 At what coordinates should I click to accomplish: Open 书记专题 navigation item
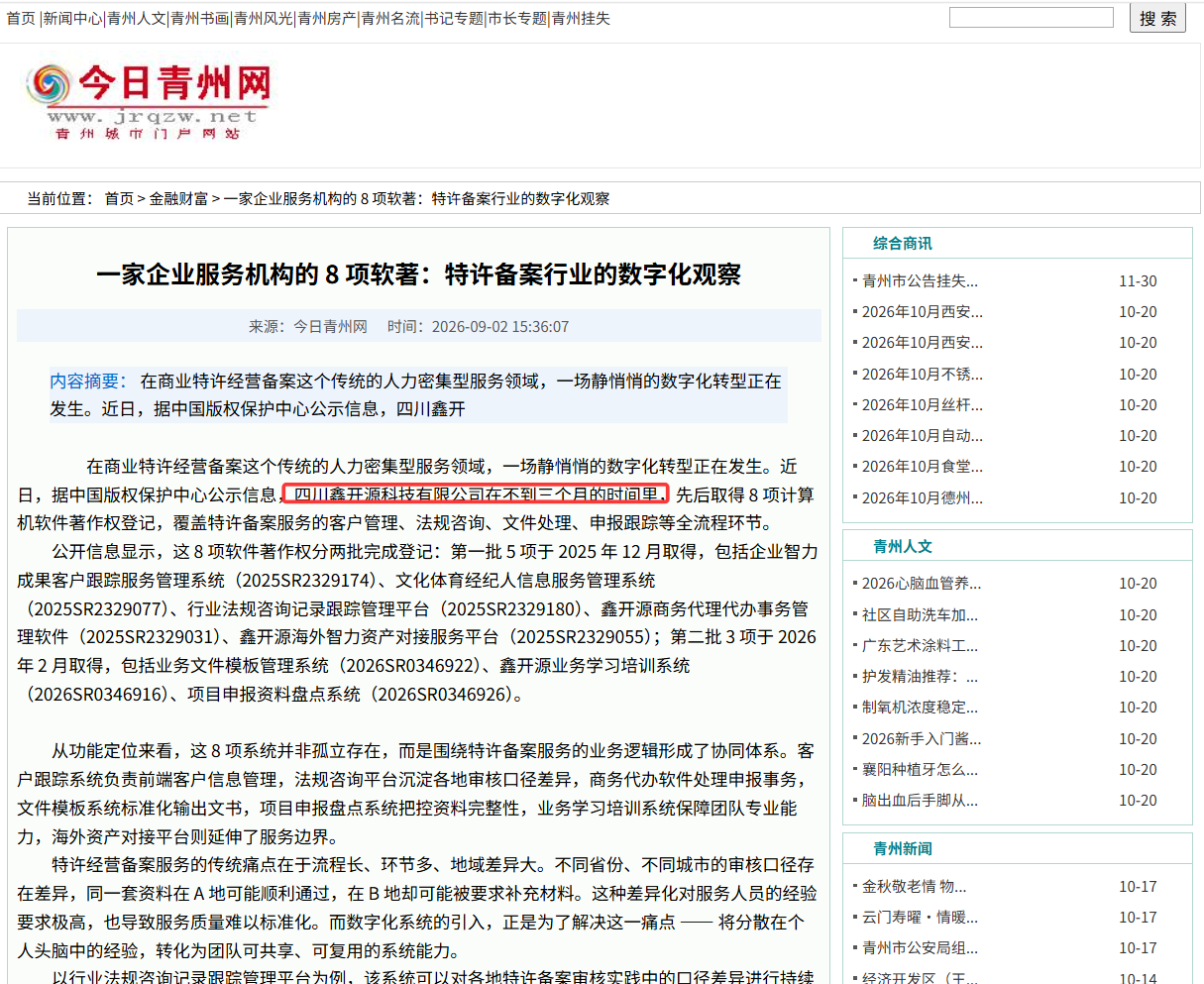point(454,18)
